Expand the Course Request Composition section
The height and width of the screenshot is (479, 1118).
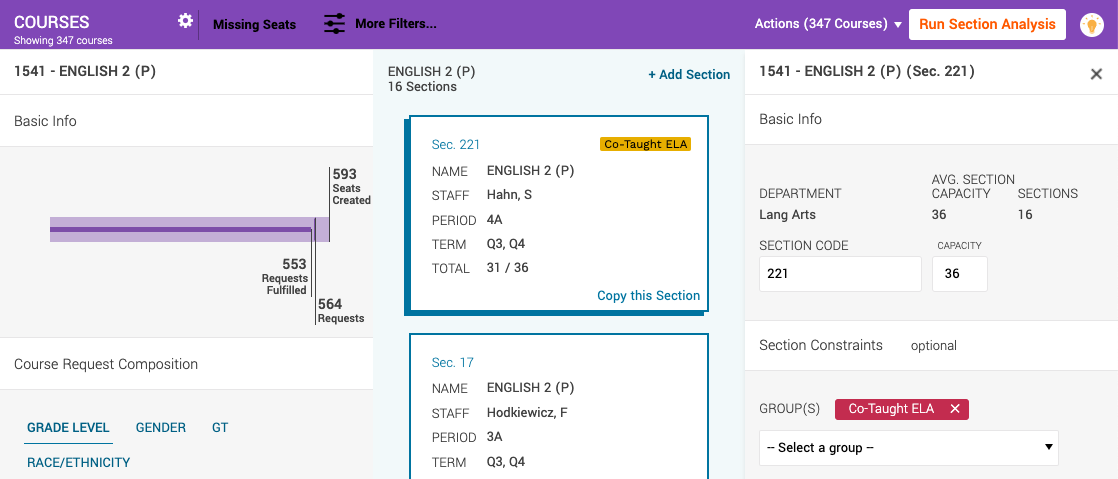(106, 364)
